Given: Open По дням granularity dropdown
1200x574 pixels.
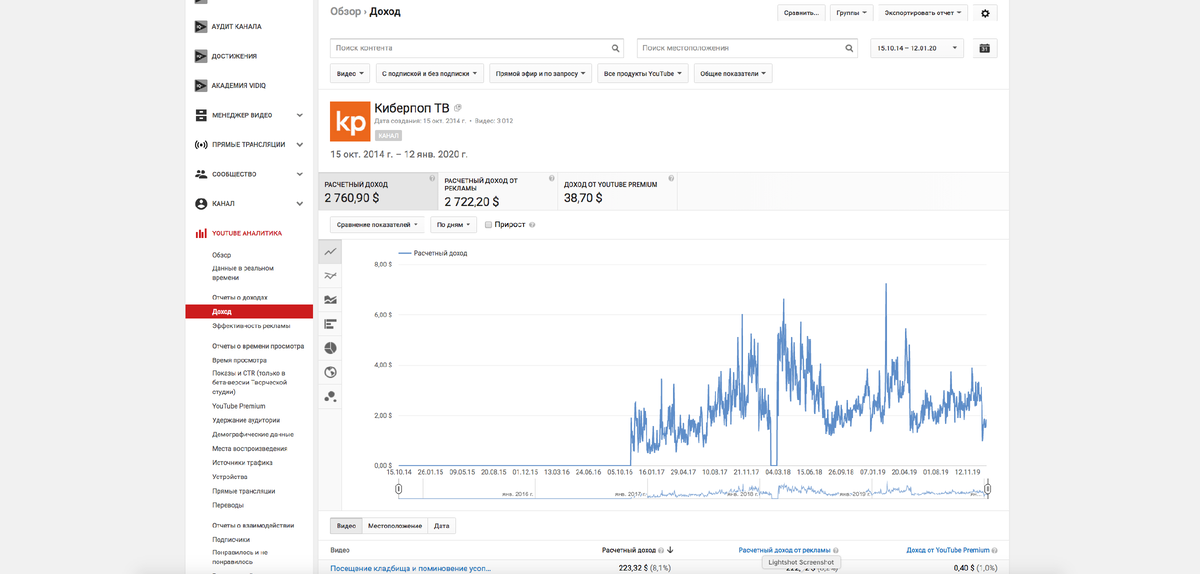Looking at the screenshot, I should click(454, 225).
